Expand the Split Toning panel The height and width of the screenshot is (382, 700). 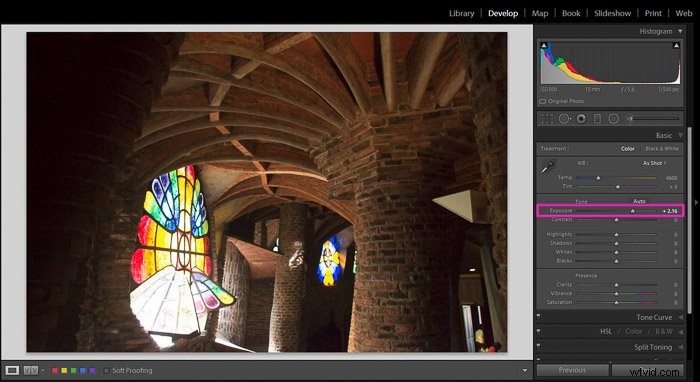pyautogui.click(x=680, y=347)
